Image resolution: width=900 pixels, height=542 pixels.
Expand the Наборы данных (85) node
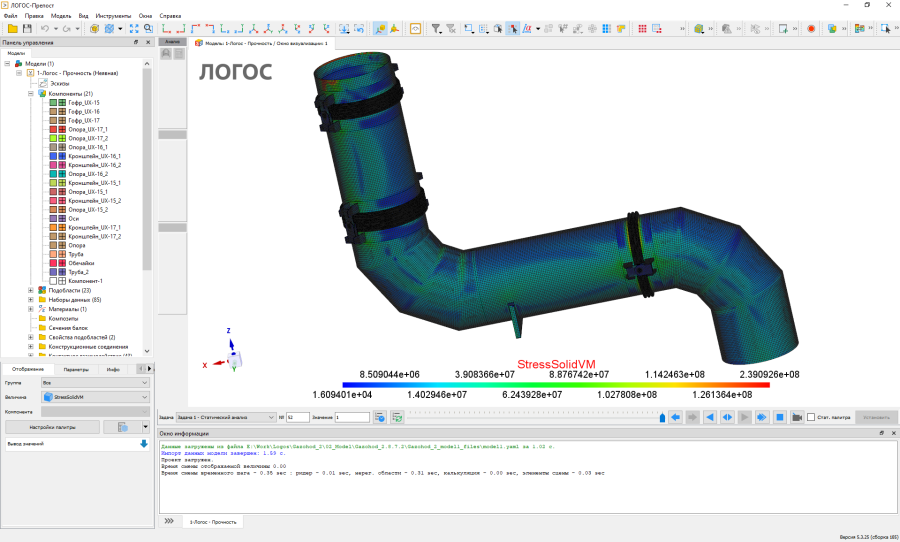point(31,300)
